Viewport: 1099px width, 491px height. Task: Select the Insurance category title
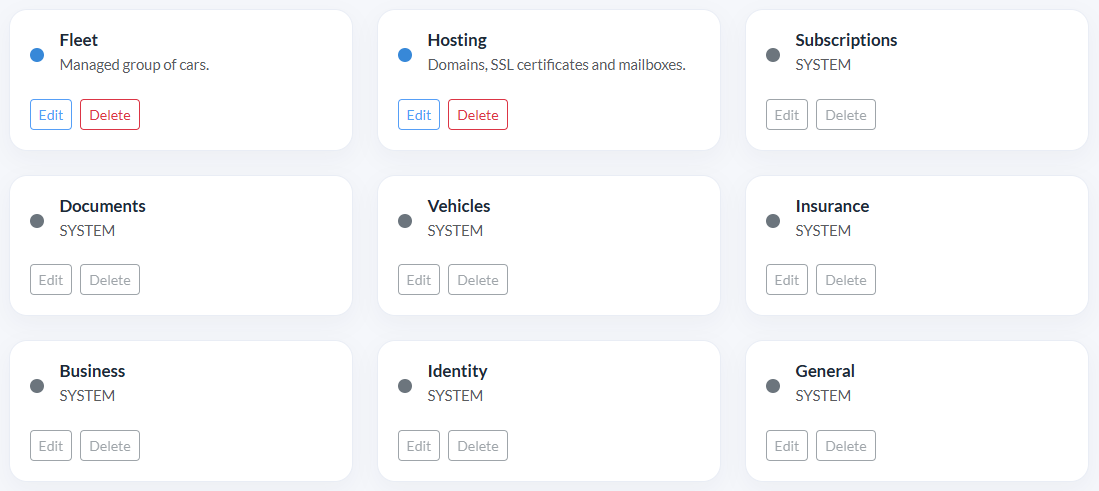[832, 206]
